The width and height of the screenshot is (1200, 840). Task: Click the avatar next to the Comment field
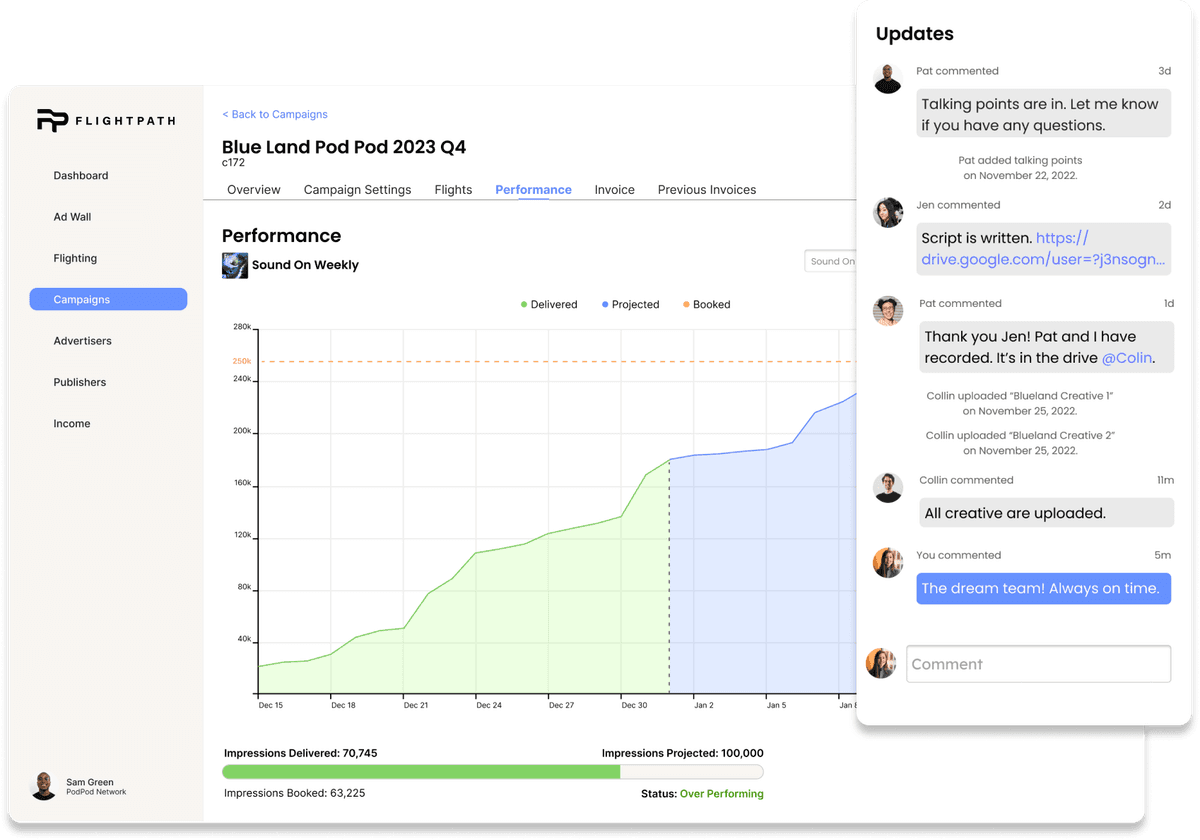click(x=881, y=663)
